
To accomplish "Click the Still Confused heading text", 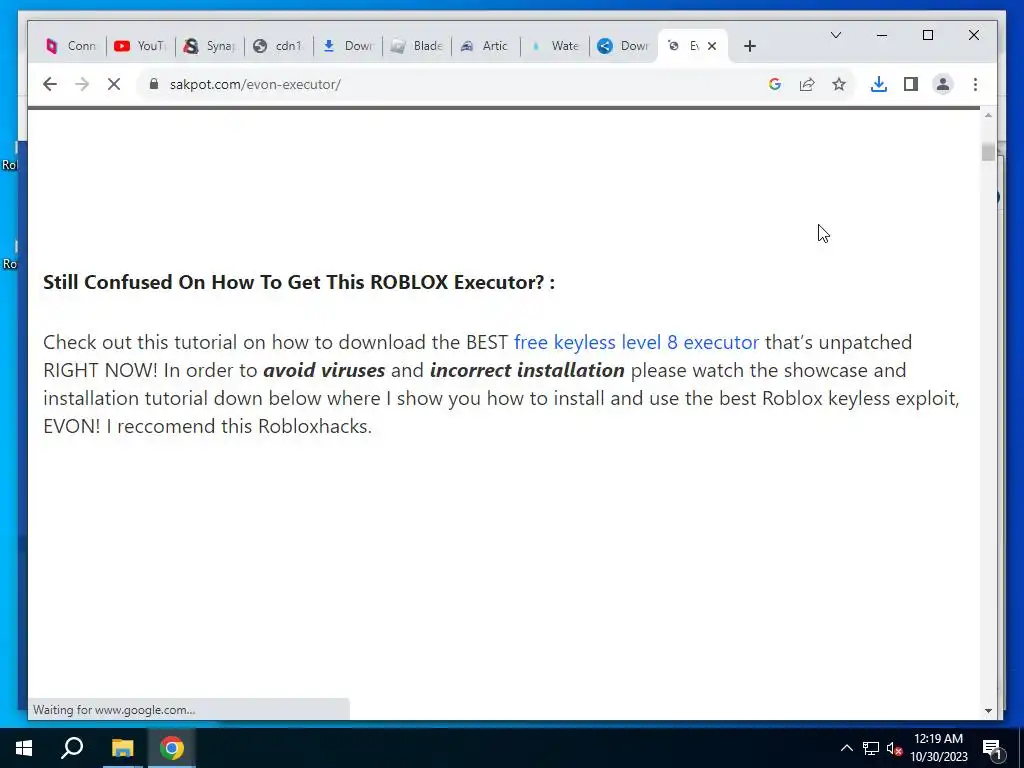I will coord(299,282).
